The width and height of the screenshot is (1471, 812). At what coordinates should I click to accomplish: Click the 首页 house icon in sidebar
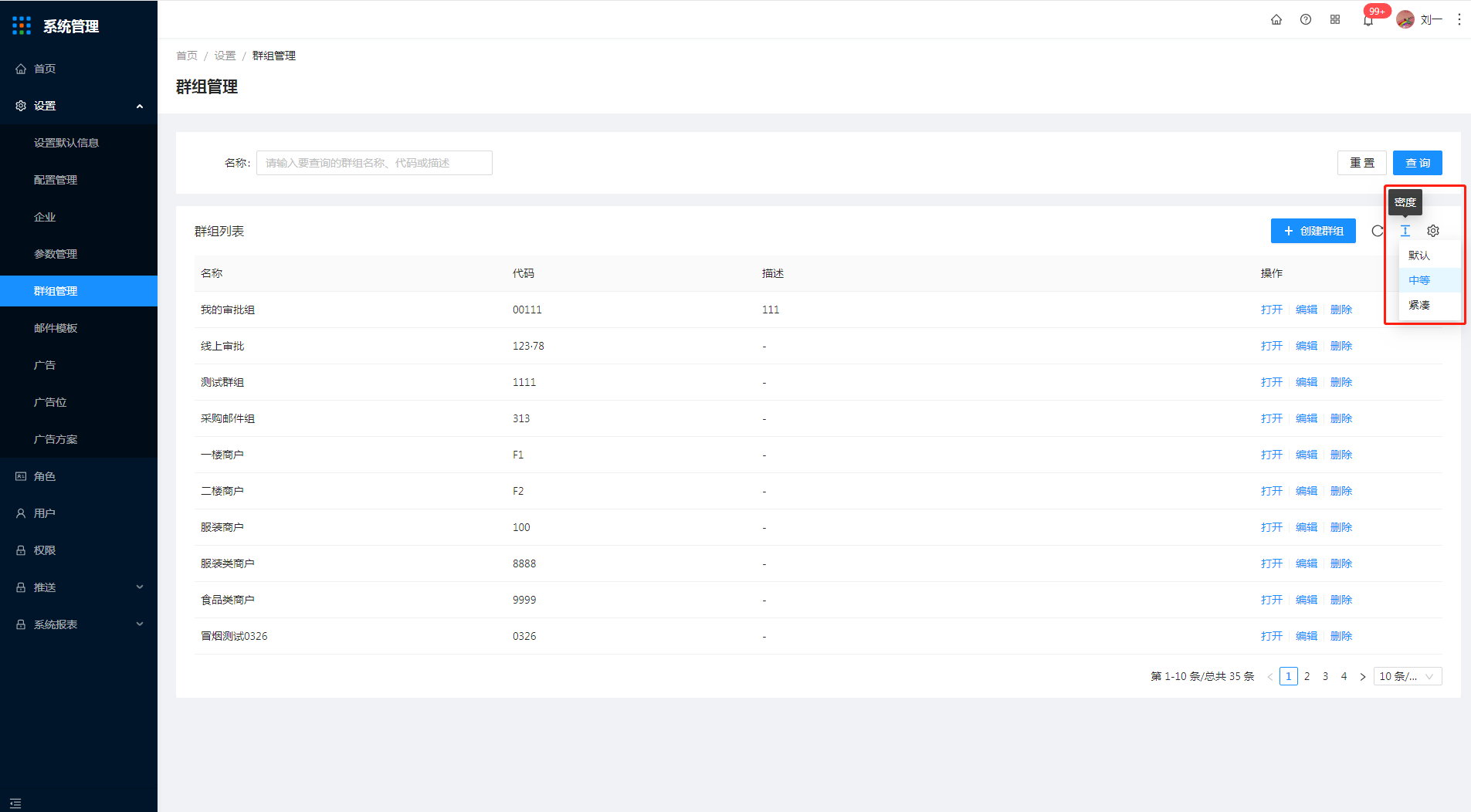pos(21,69)
